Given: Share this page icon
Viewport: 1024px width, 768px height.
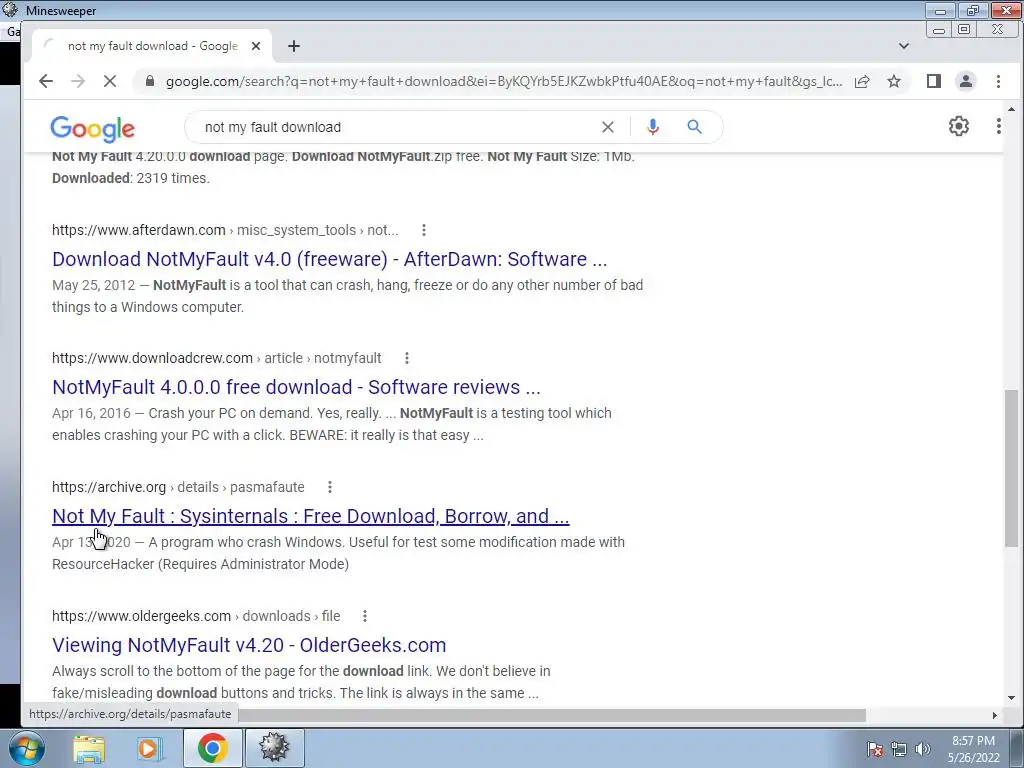Looking at the screenshot, I should [862, 81].
